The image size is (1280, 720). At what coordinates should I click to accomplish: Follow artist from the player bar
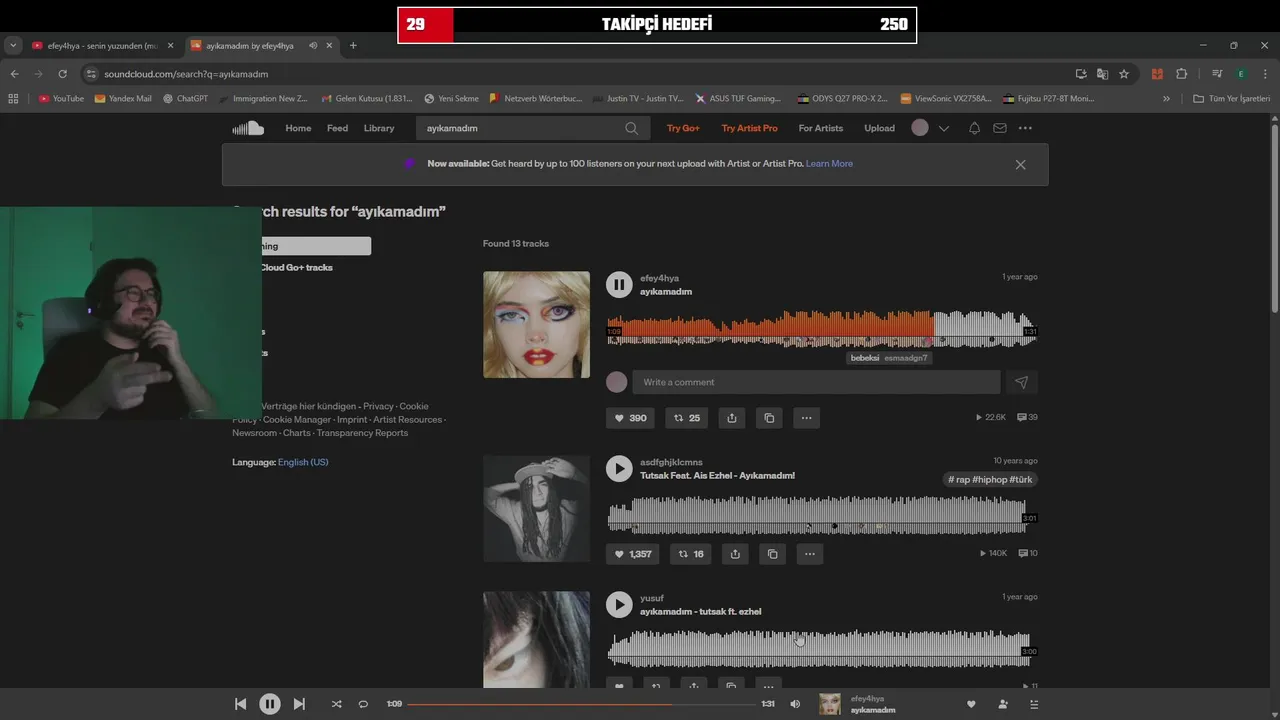tap(1003, 704)
